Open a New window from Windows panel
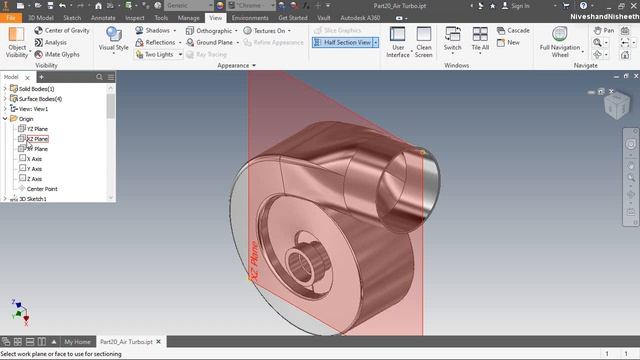 click(508, 42)
